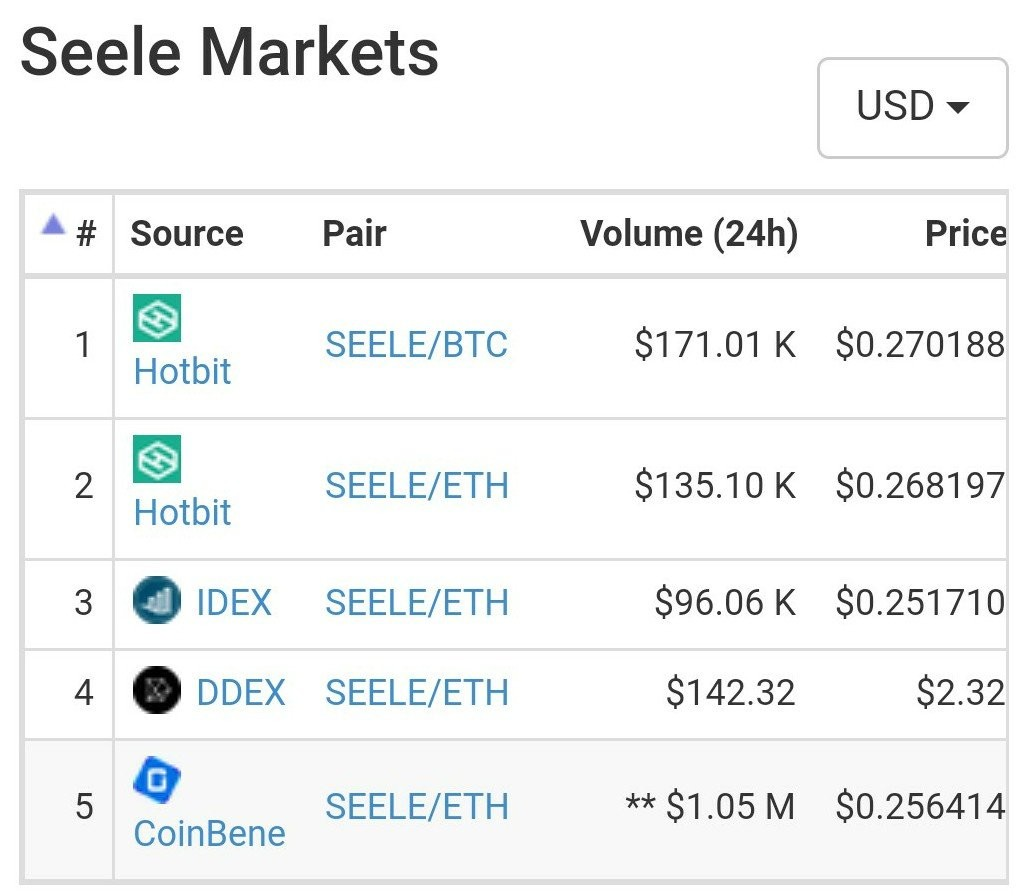This screenshot has height=896, width=1028.
Task: Open DDEX's SEELE/ETH pair link
Action: [416, 693]
